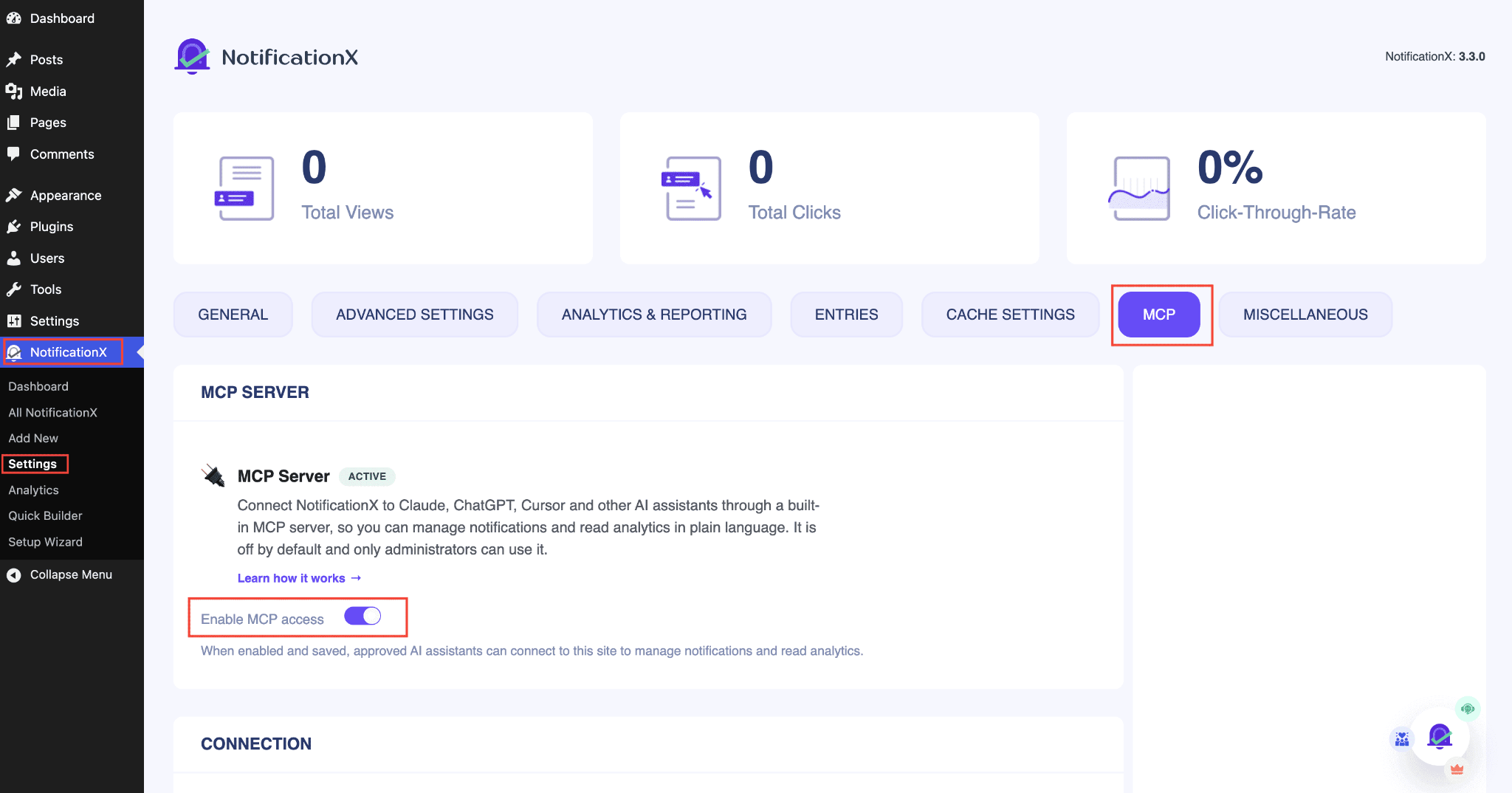This screenshot has height=793, width=1512.
Task: Click the Collapse Menu arrow icon
Action: tap(14, 574)
